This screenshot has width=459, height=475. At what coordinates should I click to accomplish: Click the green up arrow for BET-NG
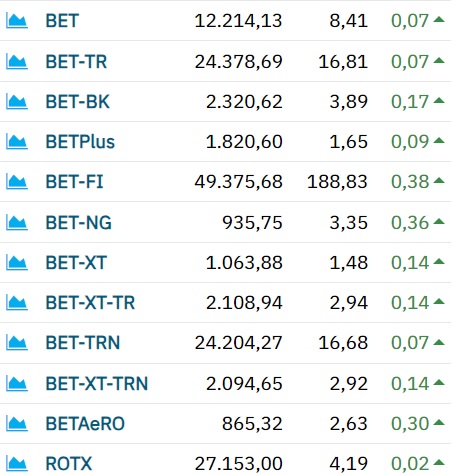(439, 221)
